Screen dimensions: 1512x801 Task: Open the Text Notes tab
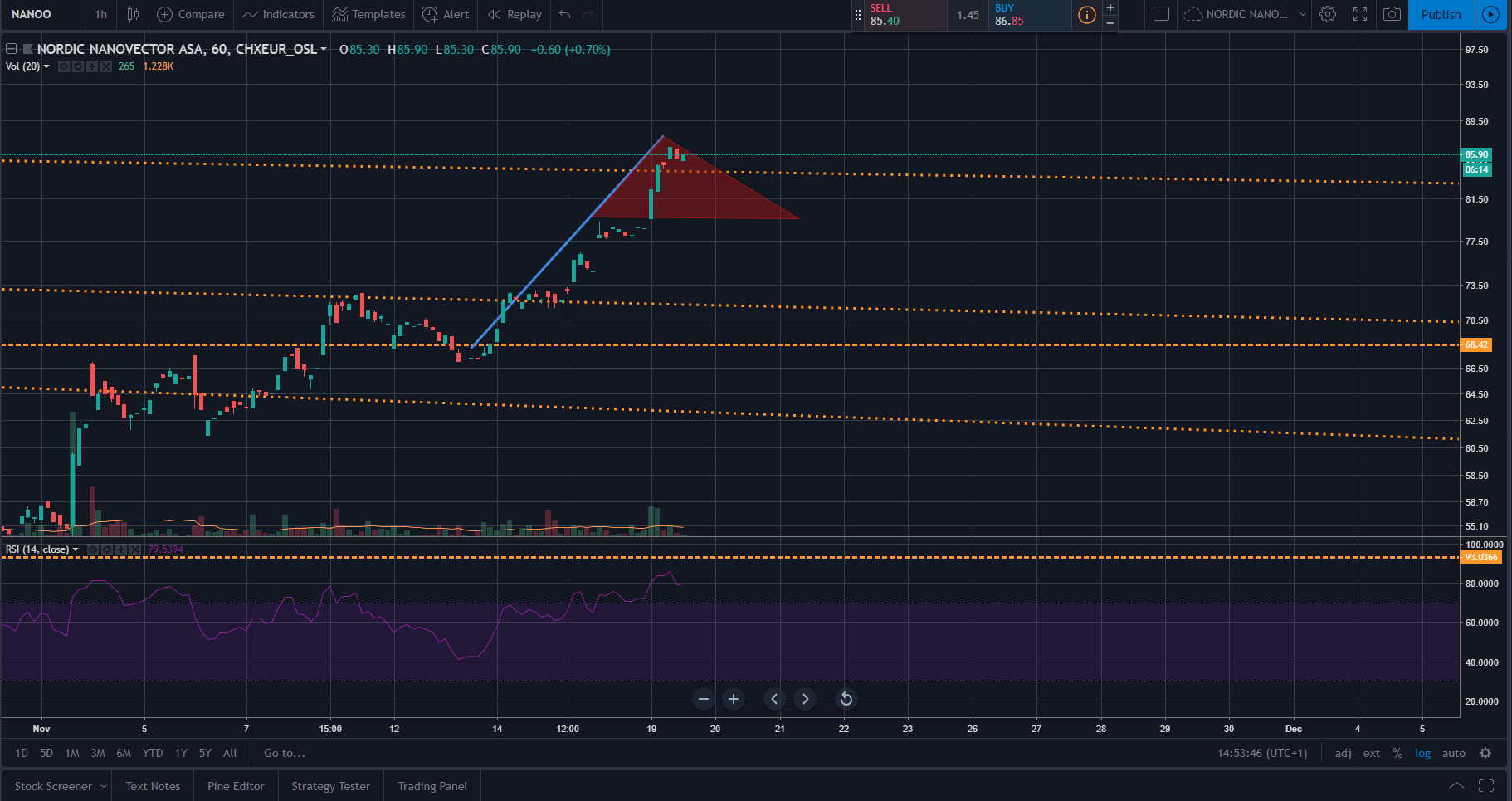[153, 786]
